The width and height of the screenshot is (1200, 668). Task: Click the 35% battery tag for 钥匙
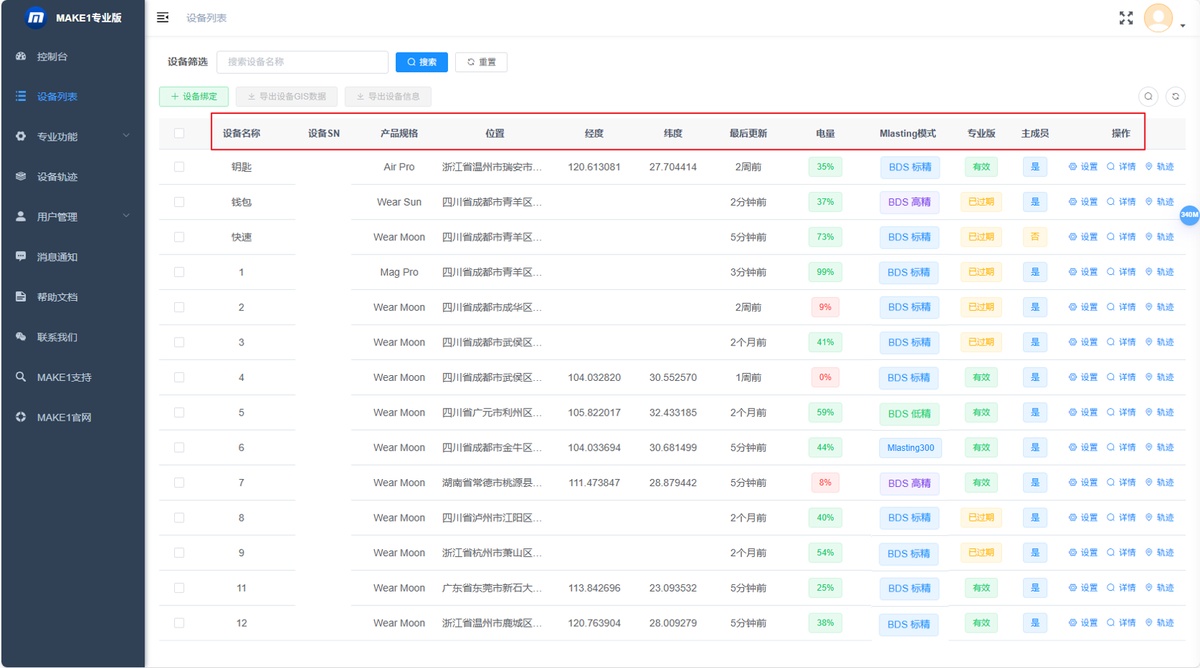point(825,167)
